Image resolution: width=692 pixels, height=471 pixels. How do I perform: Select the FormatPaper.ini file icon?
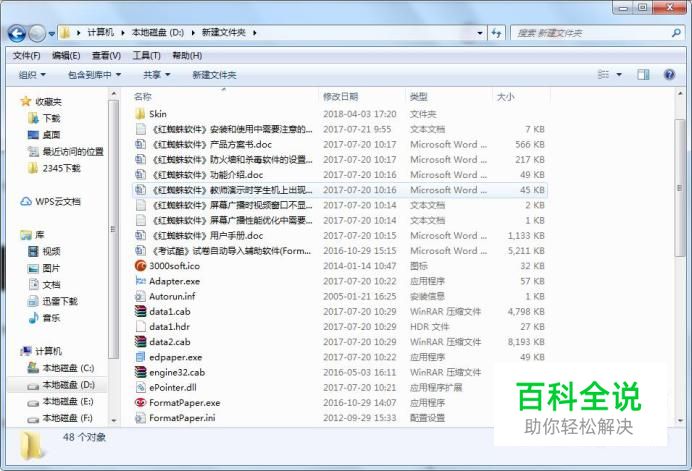pyautogui.click(x=140, y=418)
